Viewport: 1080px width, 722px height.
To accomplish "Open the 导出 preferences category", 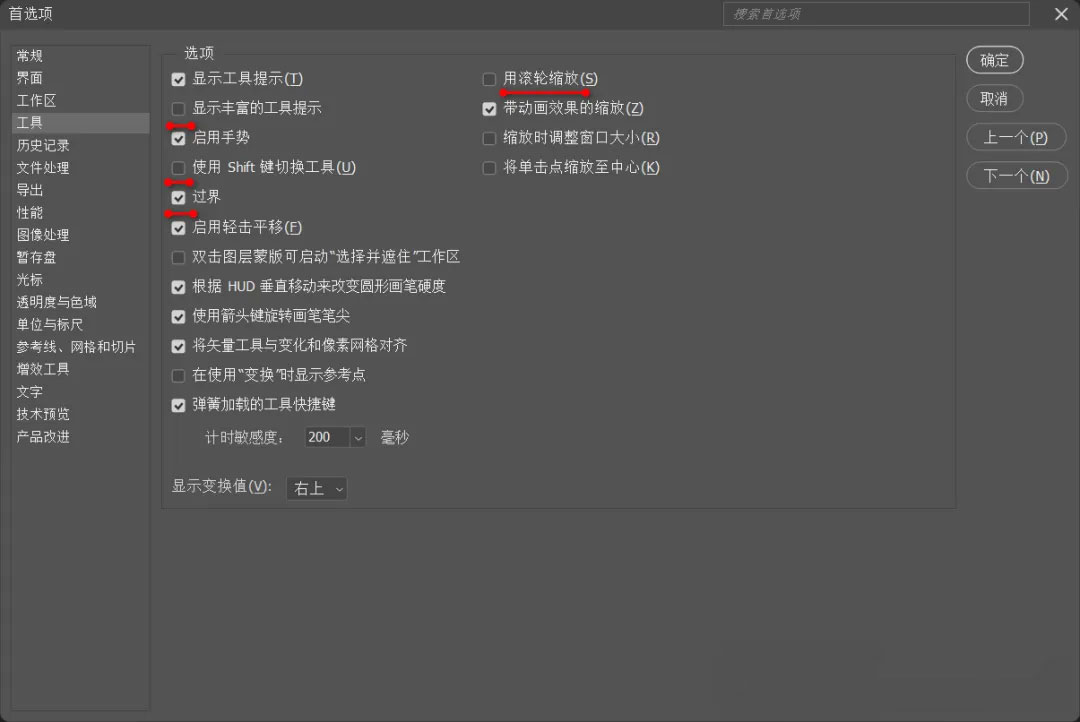I will (81, 190).
